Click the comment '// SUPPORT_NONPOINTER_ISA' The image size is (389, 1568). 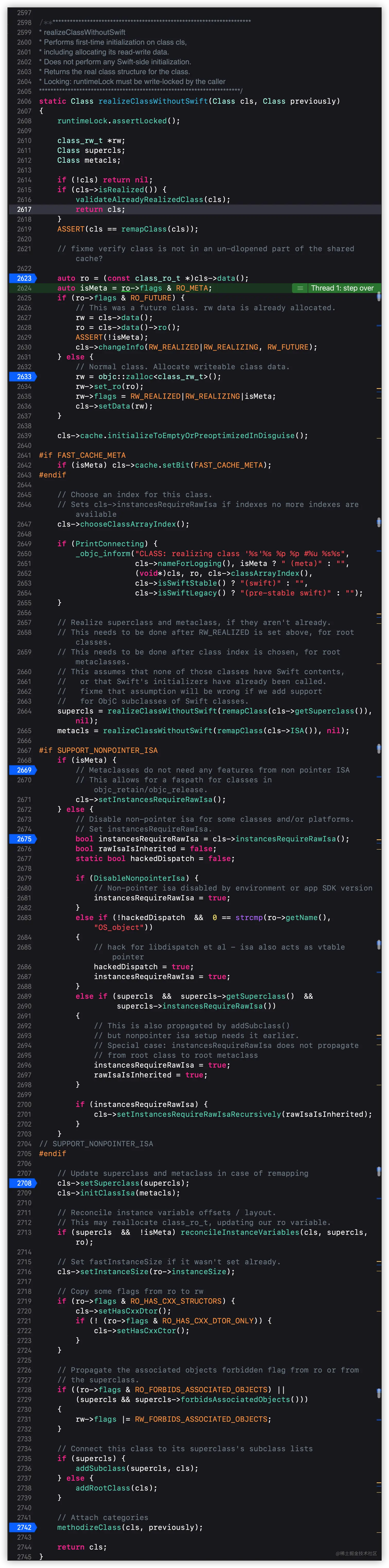click(x=96, y=1144)
